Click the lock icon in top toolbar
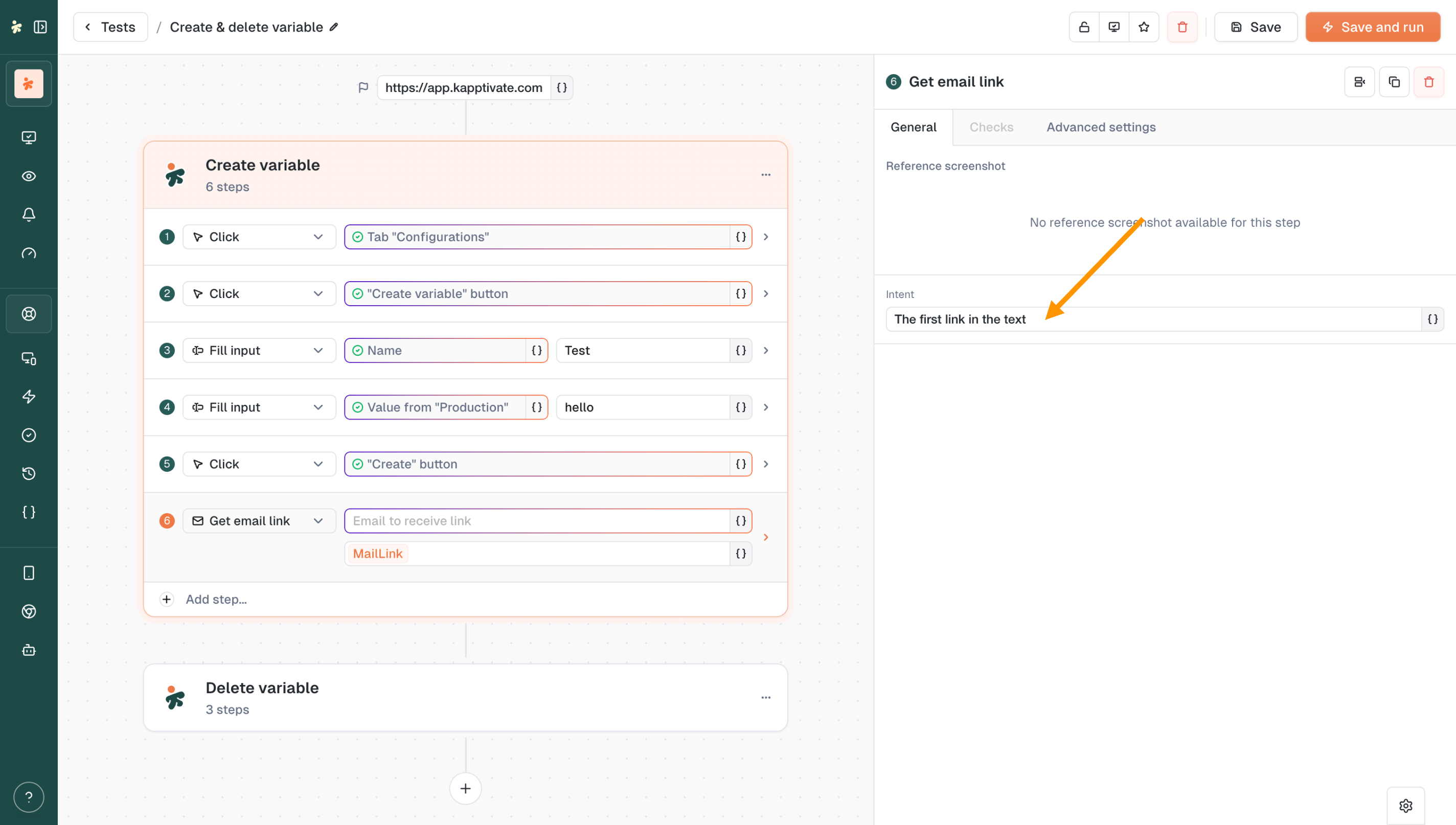Screen dimensions: 1456x825 pos(1084,27)
